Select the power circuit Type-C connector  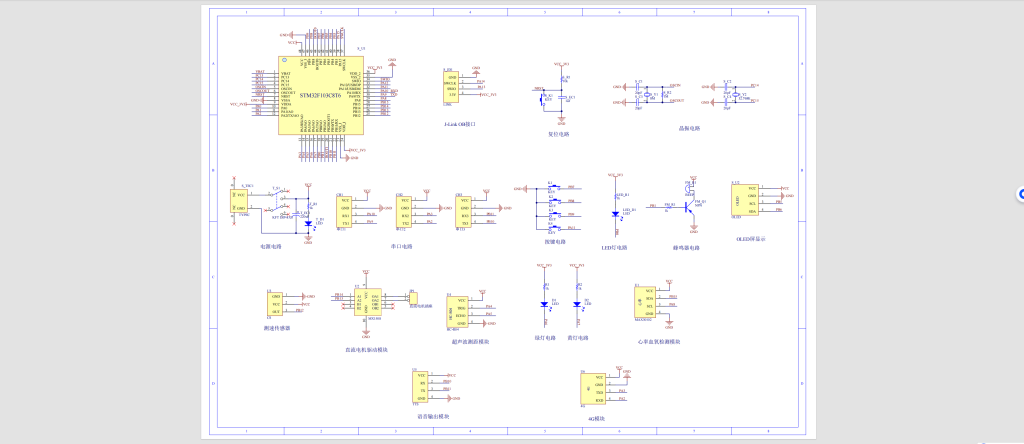pyautogui.click(x=240, y=201)
